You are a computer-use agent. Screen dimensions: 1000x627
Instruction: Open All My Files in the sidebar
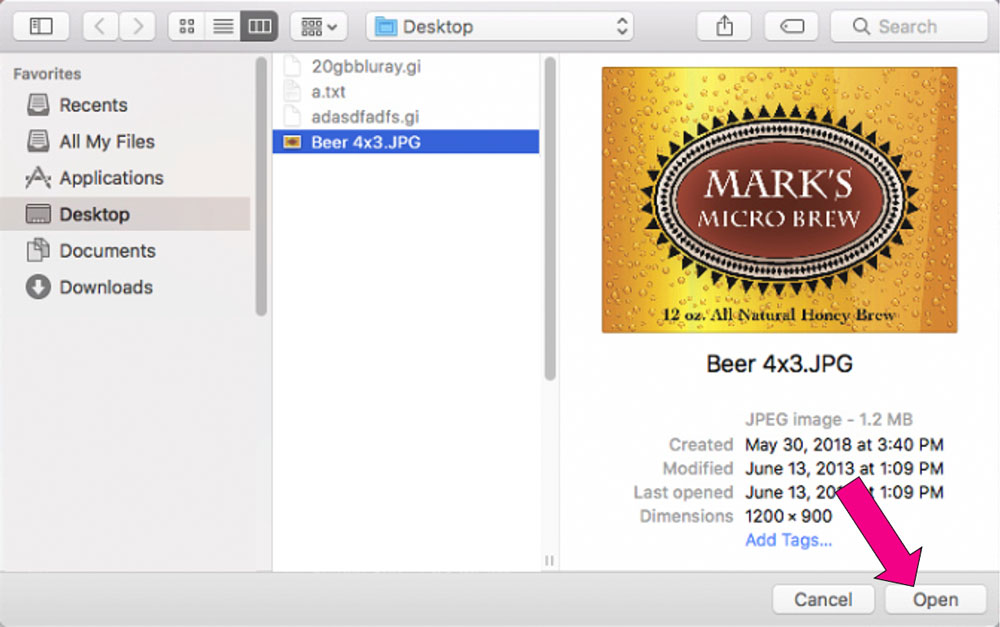[125, 142]
